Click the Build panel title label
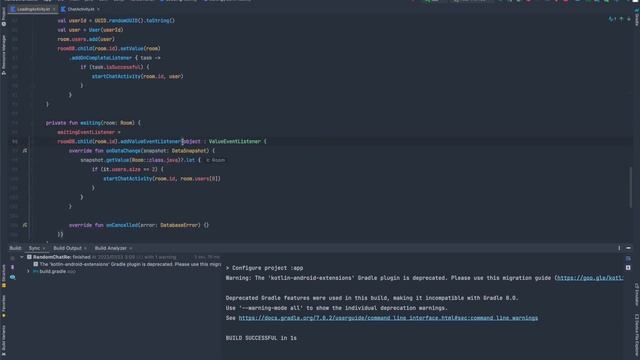 16,248
